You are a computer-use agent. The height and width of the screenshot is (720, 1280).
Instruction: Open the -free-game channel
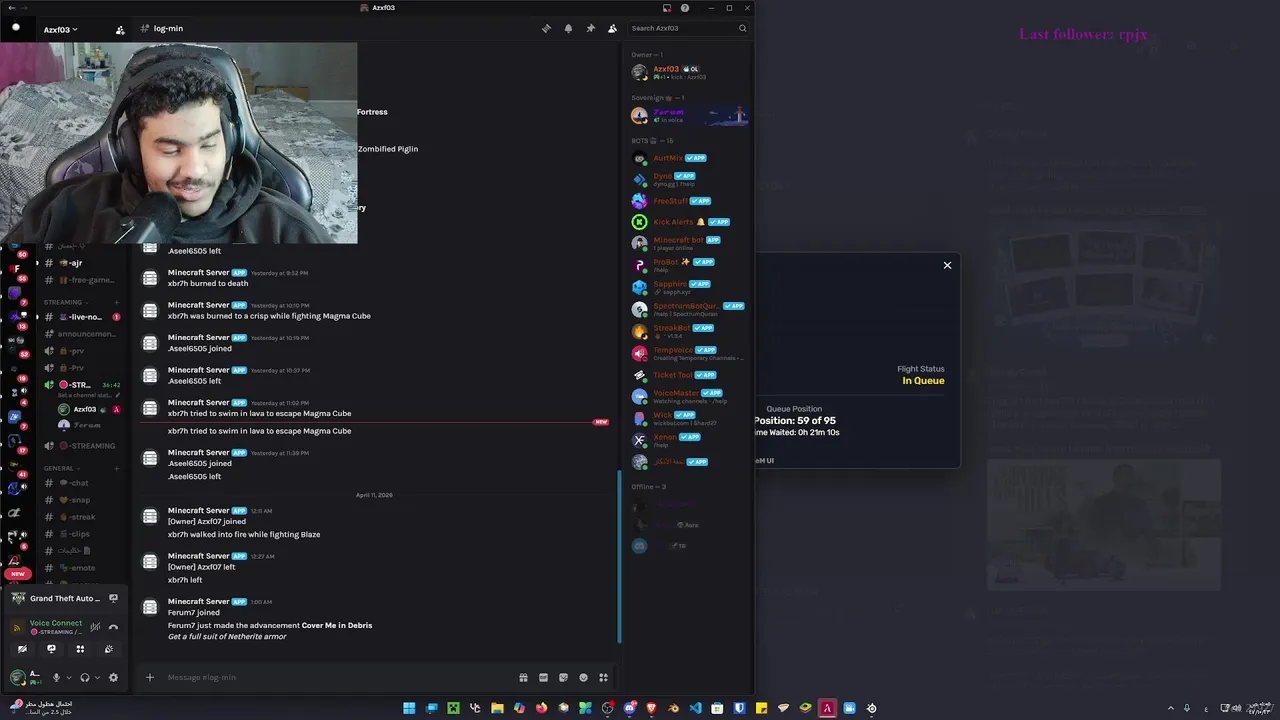[x=82, y=280]
